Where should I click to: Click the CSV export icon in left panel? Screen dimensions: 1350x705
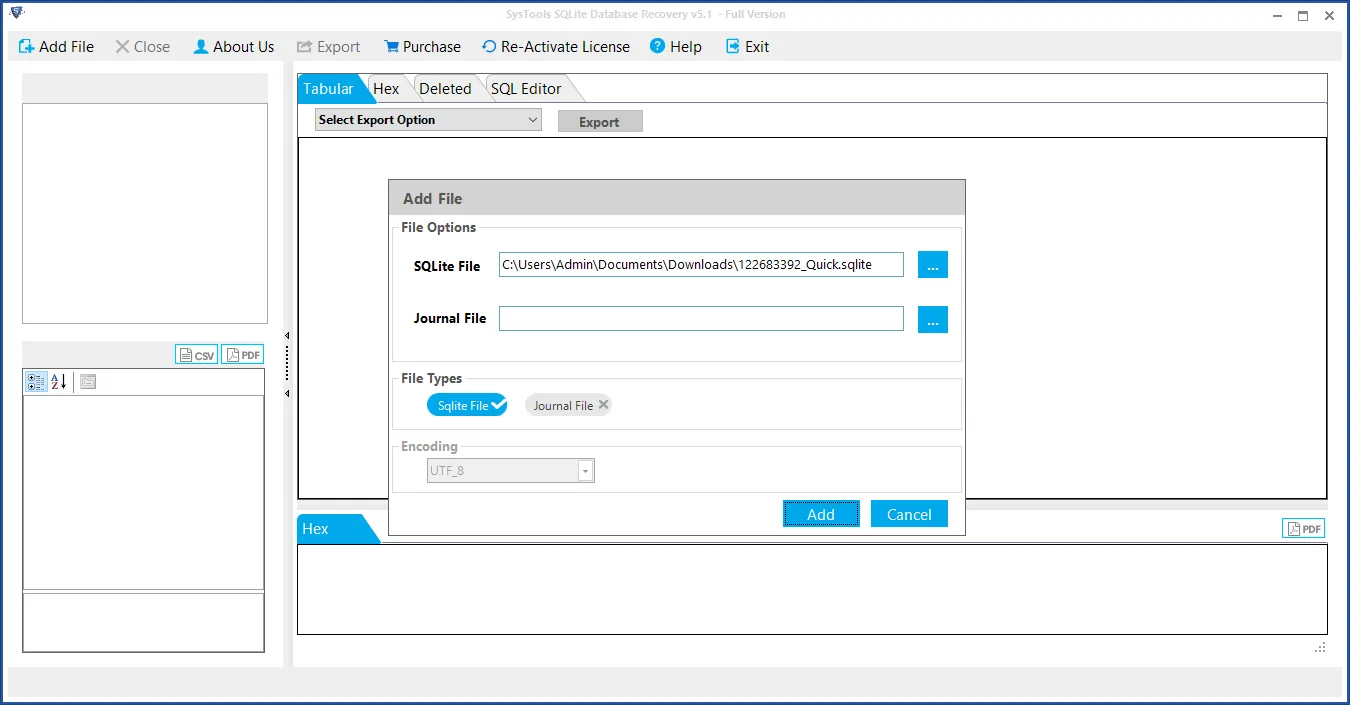197,355
